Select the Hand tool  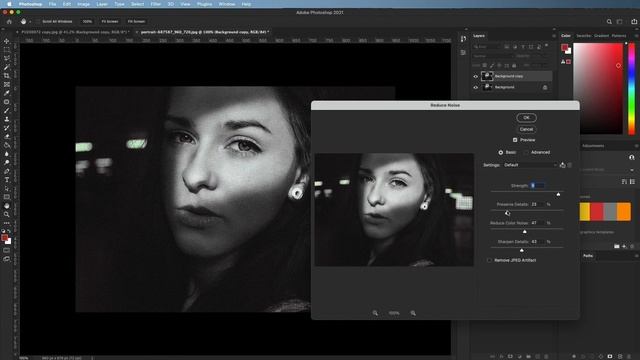tap(7, 206)
